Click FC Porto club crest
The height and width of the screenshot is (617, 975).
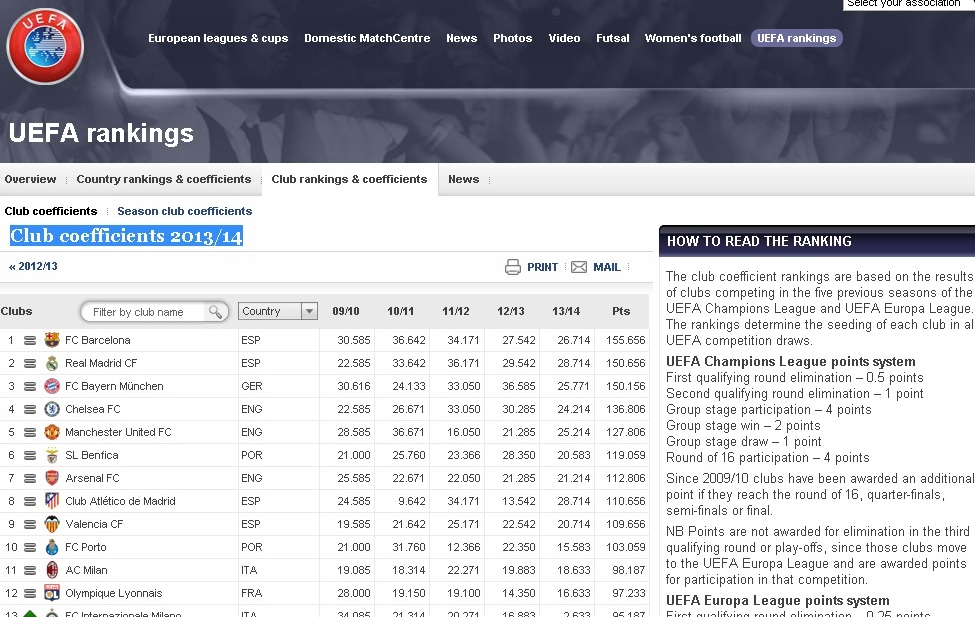point(52,547)
